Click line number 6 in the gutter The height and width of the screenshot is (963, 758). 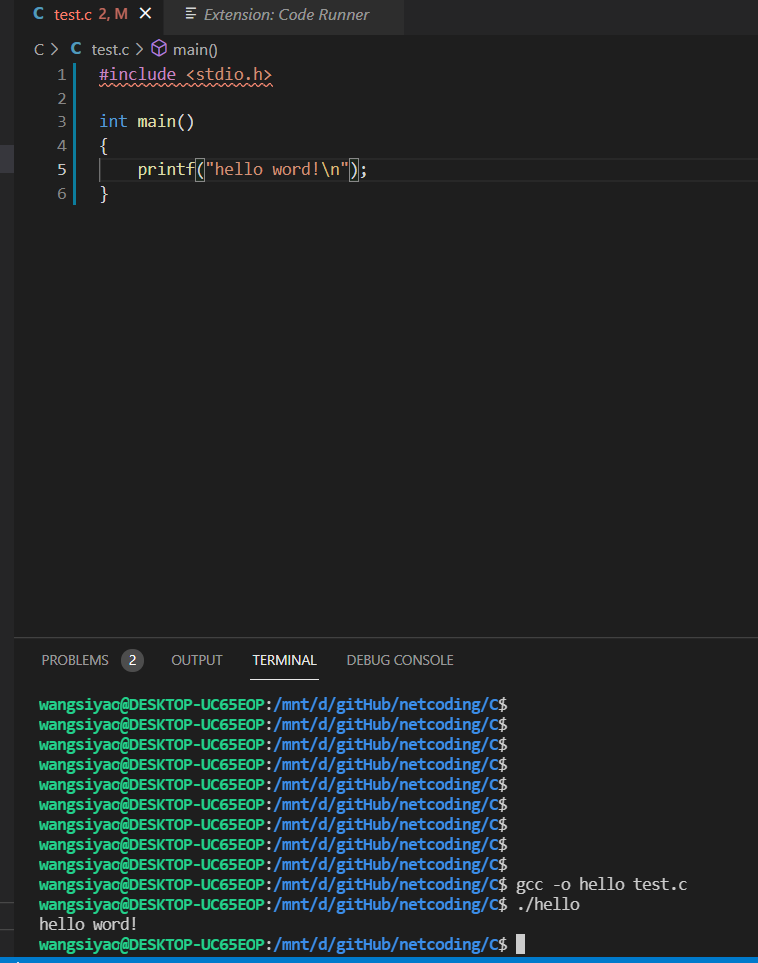(61, 193)
